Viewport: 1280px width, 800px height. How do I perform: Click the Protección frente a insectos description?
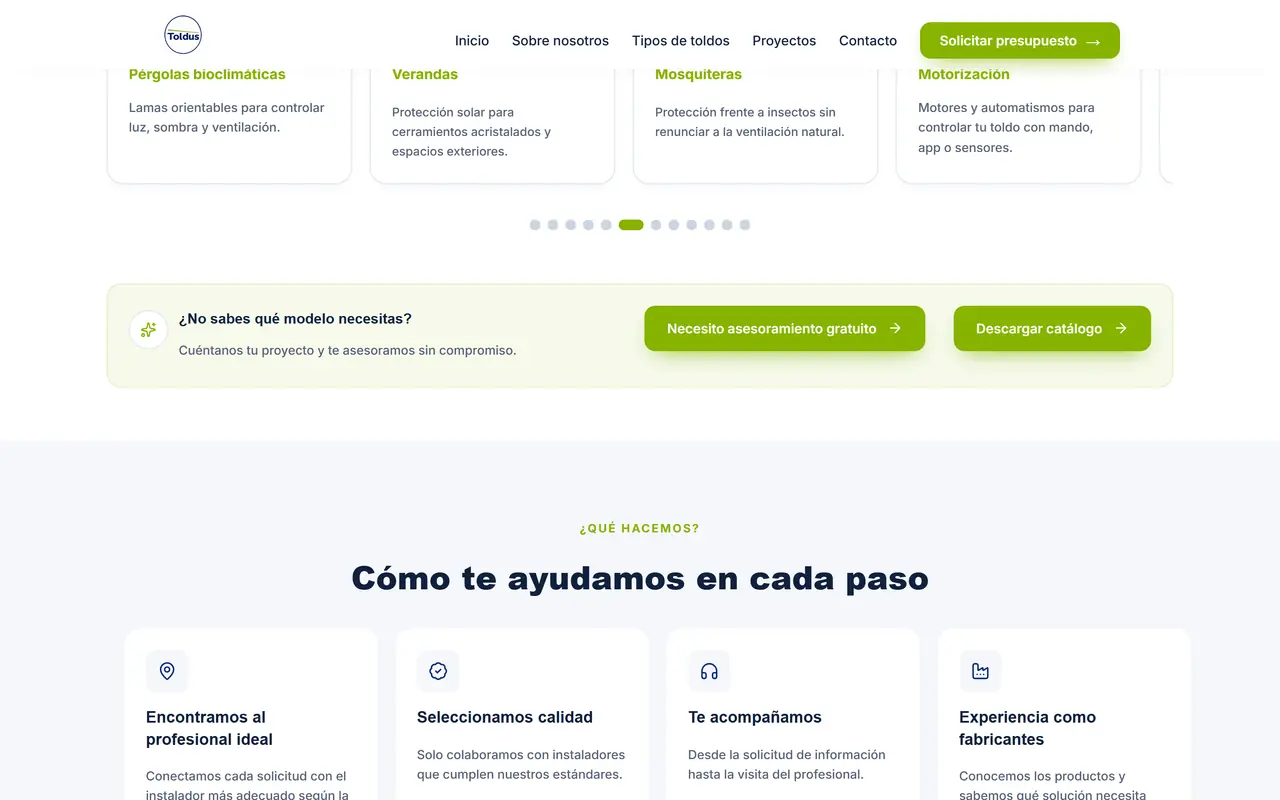(x=750, y=122)
